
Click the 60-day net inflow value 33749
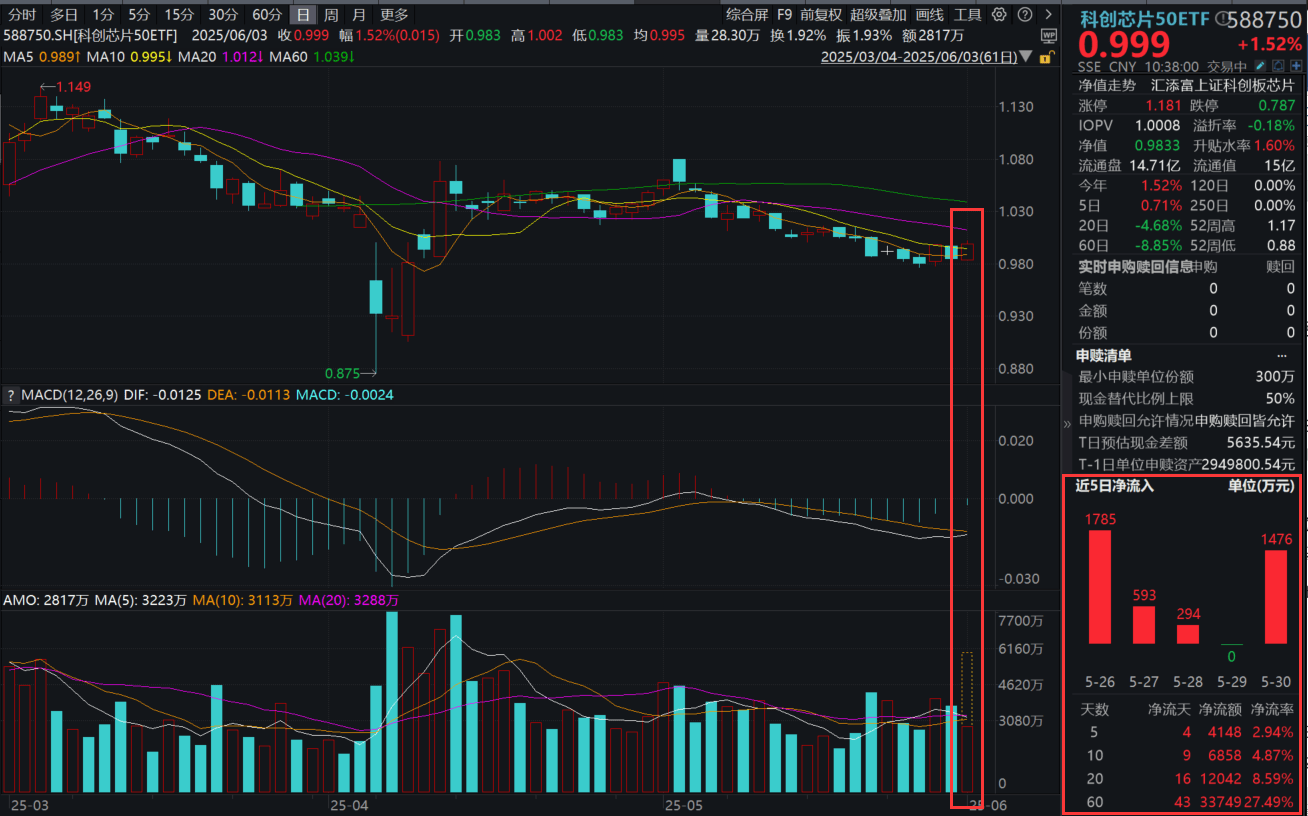(x=1221, y=801)
